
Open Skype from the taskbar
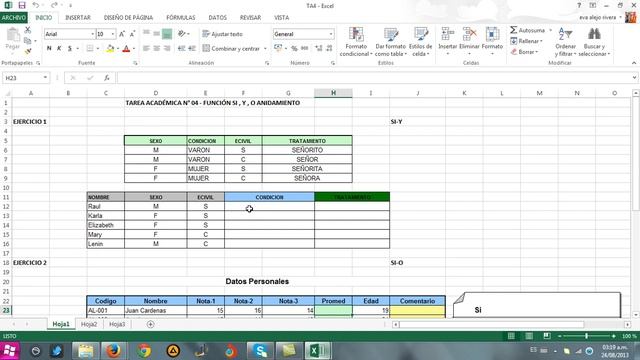[x=260, y=351]
